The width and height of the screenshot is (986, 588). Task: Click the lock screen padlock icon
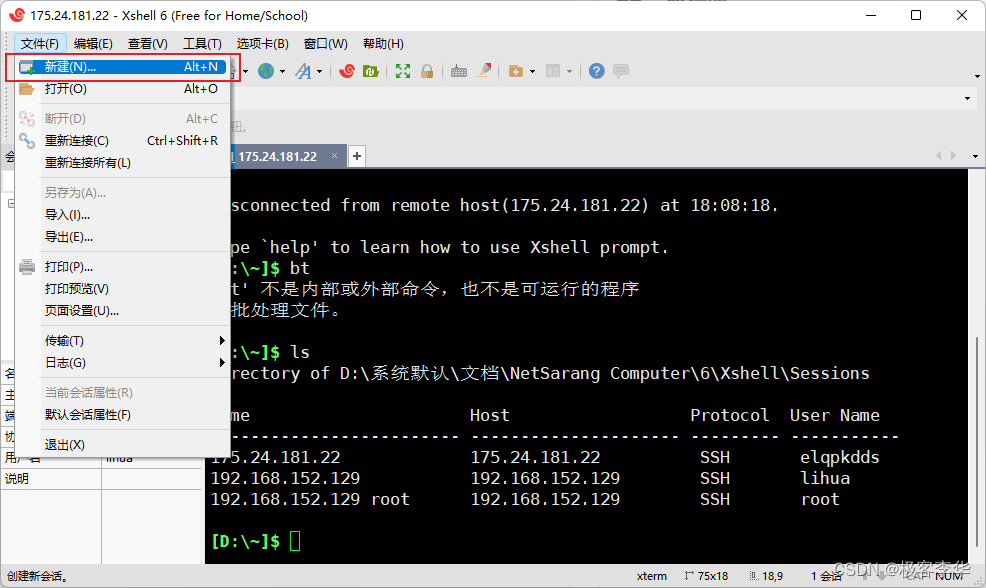click(427, 71)
